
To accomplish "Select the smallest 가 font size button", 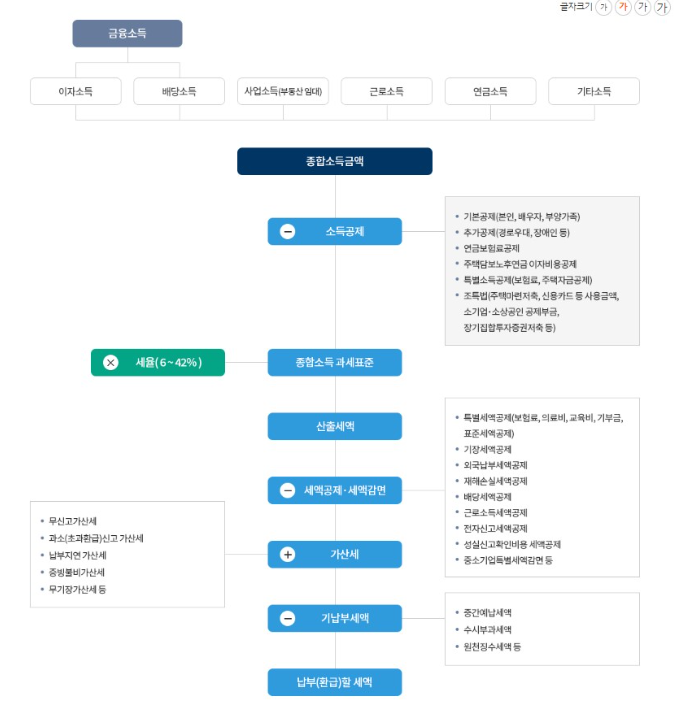I will (604, 7).
